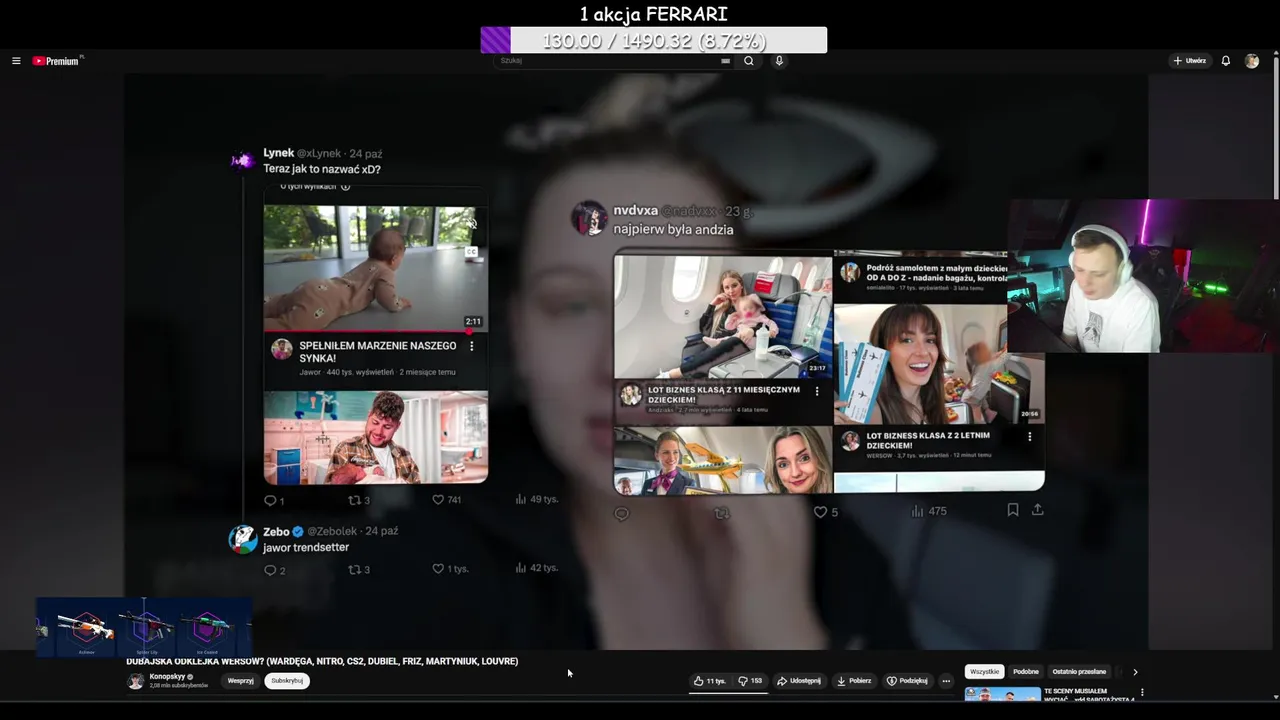Viewport: 1280px width, 720px height.
Task: Click the Podziękuj thanks button
Action: pyautogui.click(x=907, y=681)
